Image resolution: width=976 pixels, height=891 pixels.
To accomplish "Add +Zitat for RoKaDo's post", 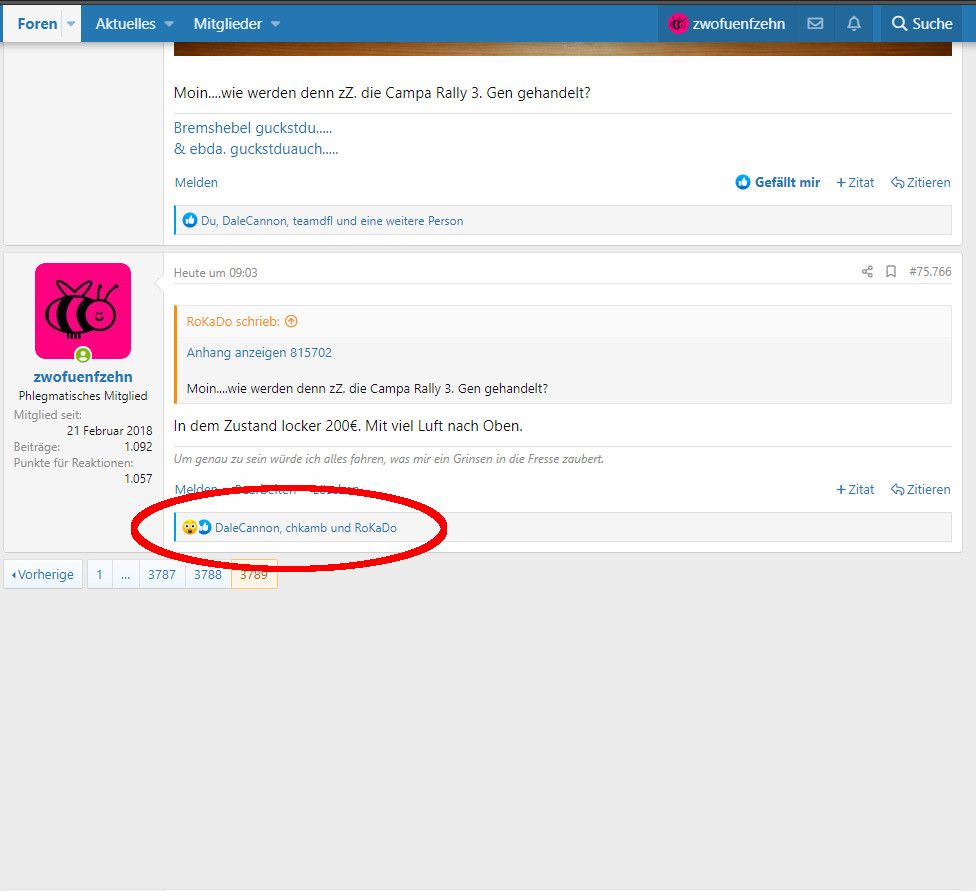I will (855, 182).
